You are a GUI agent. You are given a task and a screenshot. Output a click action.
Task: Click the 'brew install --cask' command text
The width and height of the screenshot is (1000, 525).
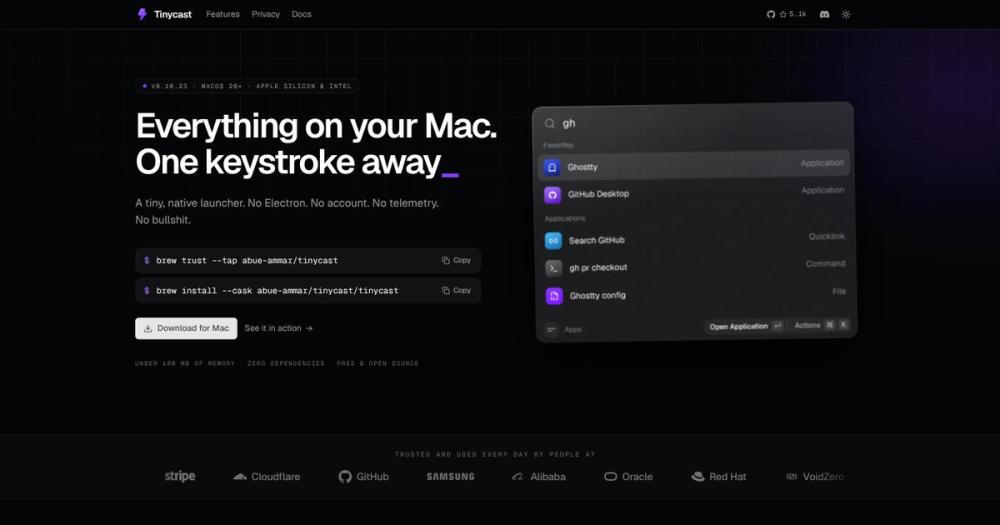pyautogui.click(x=277, y=290)
